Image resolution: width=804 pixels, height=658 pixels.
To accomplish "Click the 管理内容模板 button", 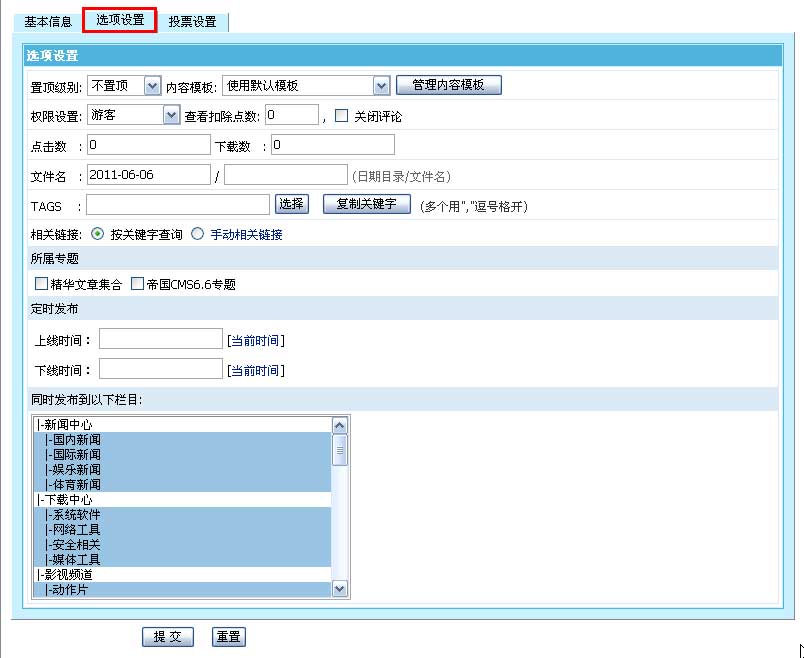I will click(448, 85).
